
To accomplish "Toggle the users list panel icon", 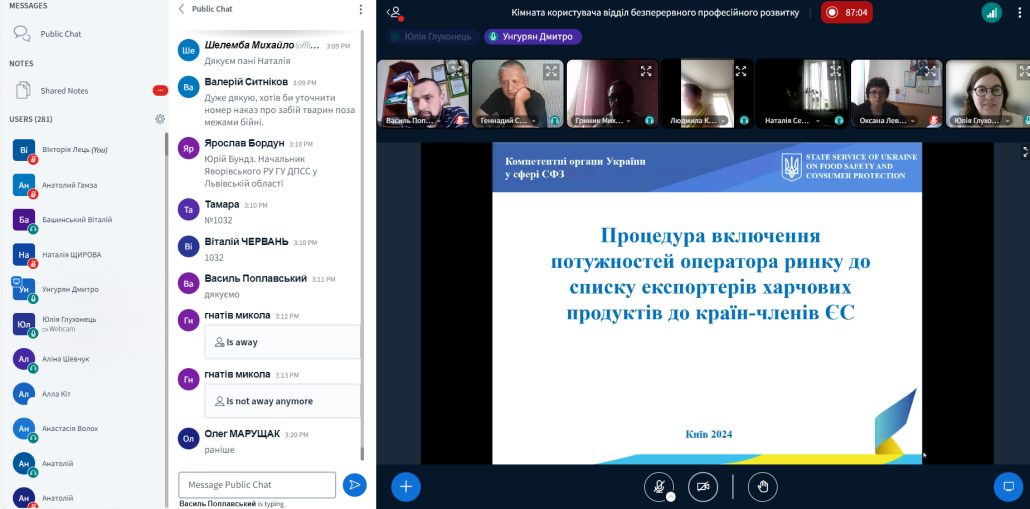I will pyautogui.click(x=395, y=12).
